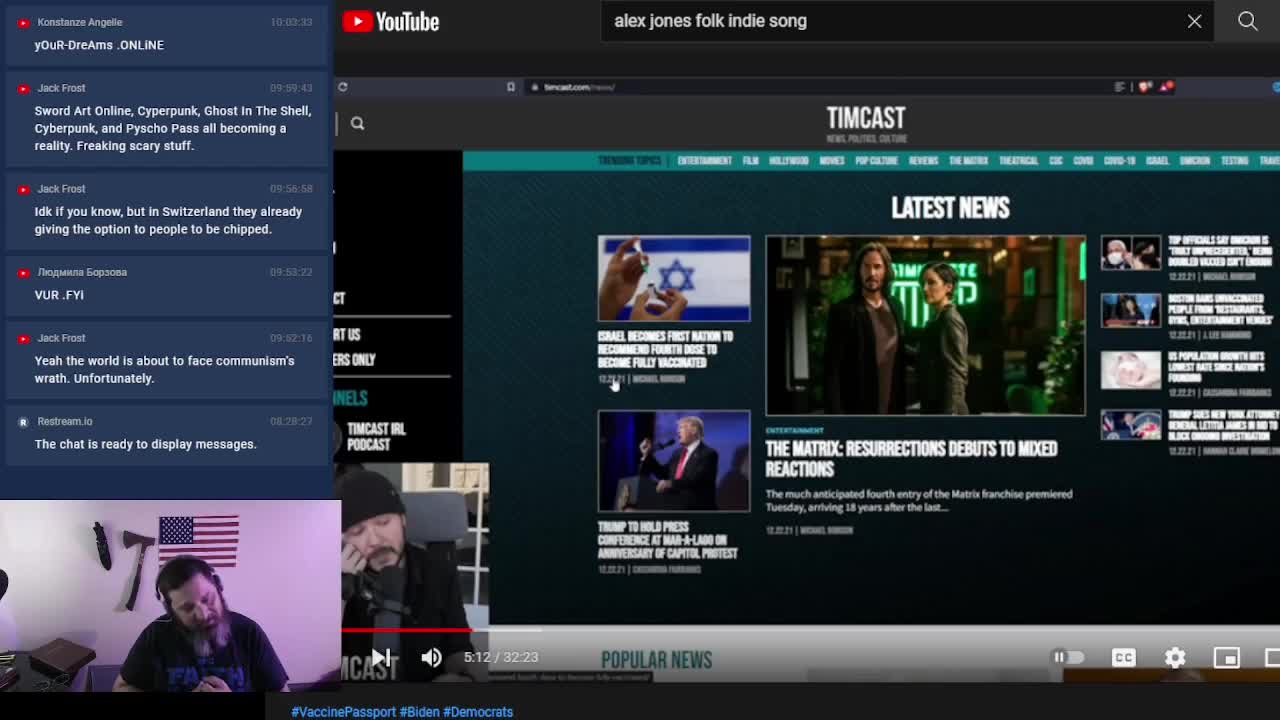Open the #VaccinePassport hashtag
The image size is (1280, 720).
(x=343, y=712)
